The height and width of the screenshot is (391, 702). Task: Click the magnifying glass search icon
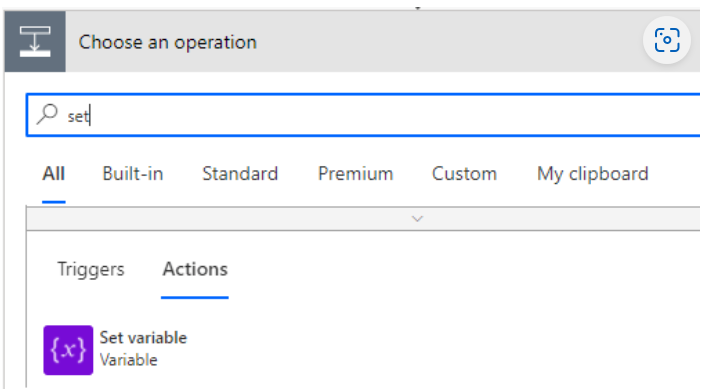click(47, 114)
